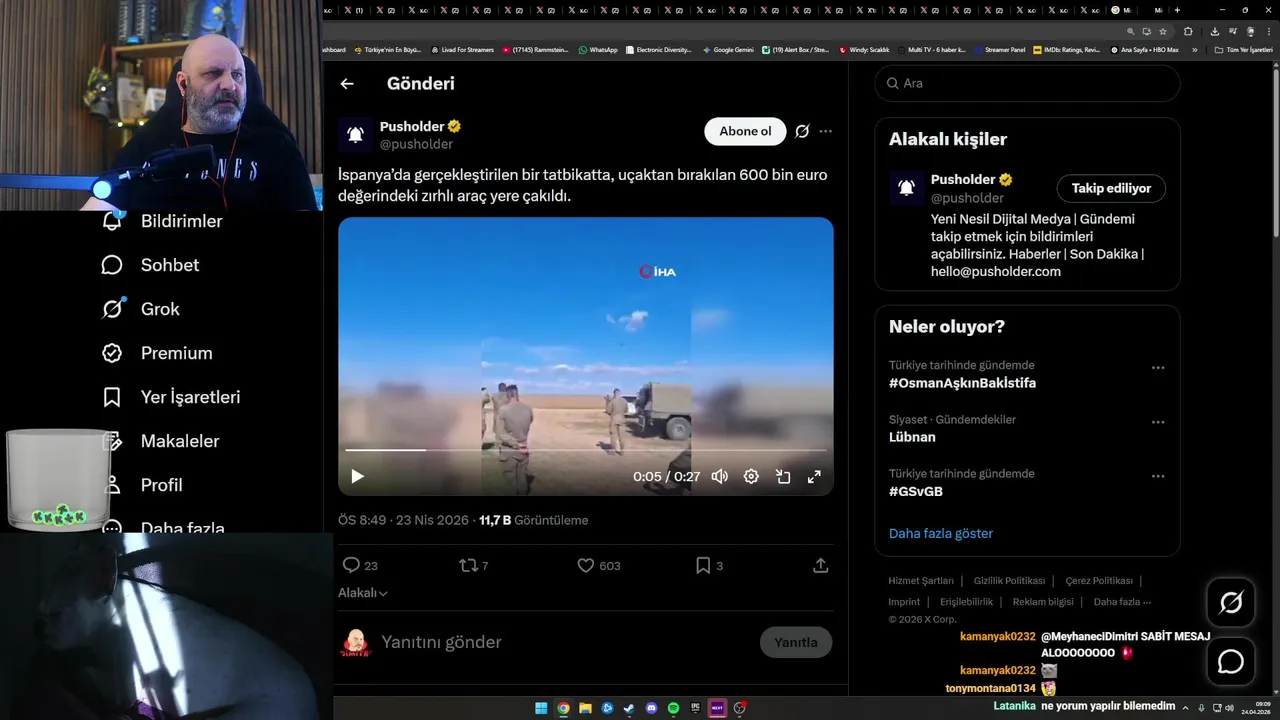Click the Pusholder author name on post
1280x720 pixels.
(x=412, y=126)
